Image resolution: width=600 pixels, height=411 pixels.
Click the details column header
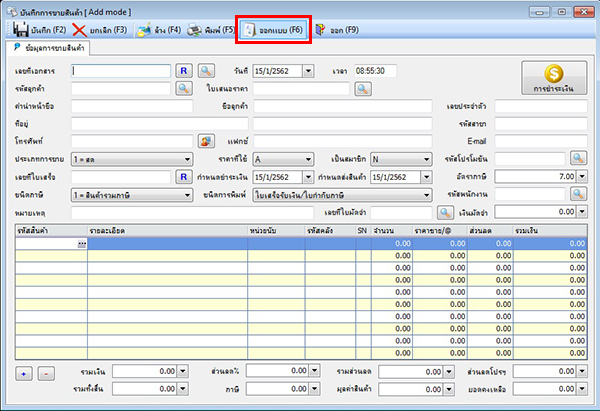point(167,231)
